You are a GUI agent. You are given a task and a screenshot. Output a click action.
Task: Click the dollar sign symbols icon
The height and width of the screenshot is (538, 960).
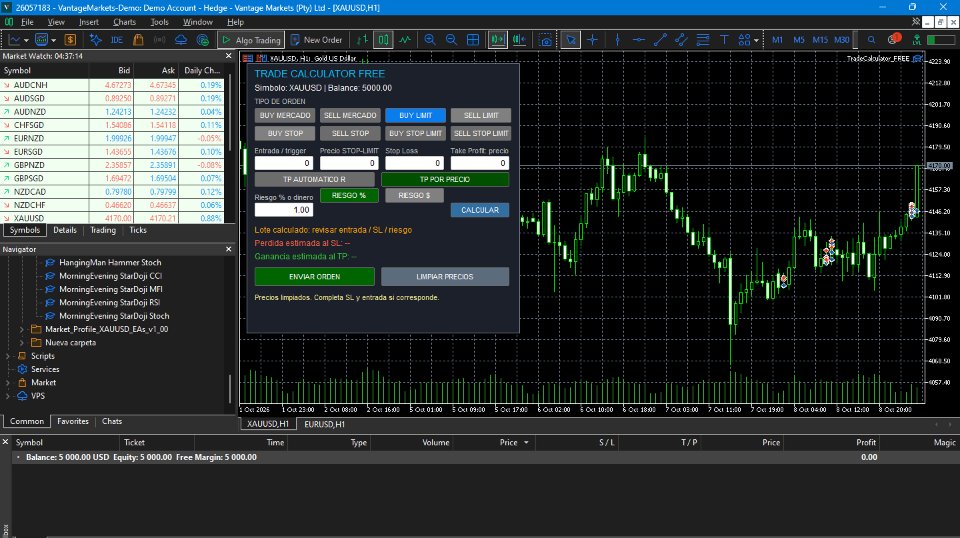pos(70,40)
